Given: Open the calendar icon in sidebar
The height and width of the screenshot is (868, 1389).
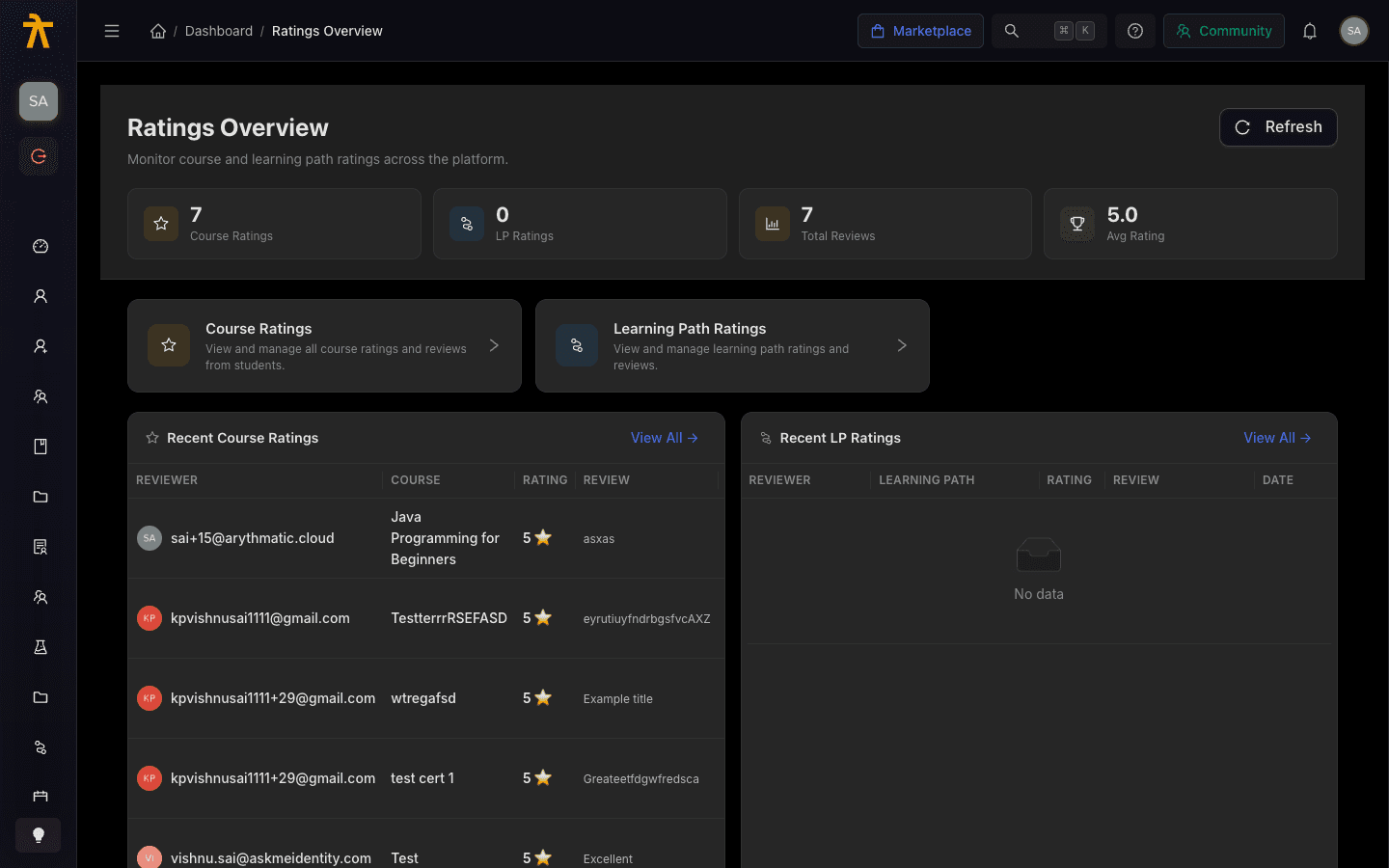Looking at the screenshot, I should [41, 797].
